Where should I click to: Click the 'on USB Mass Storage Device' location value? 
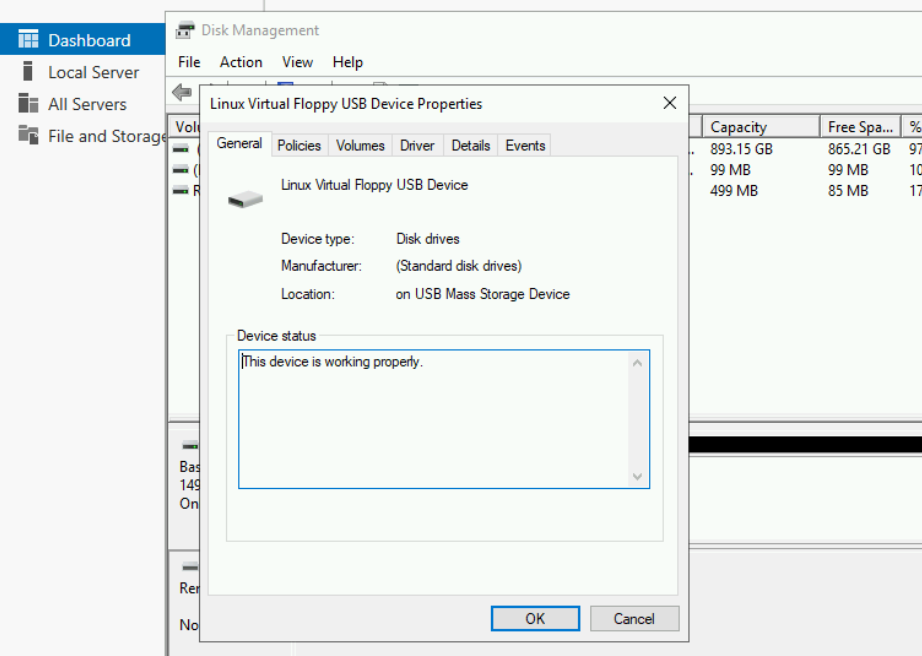click(483, 294)
